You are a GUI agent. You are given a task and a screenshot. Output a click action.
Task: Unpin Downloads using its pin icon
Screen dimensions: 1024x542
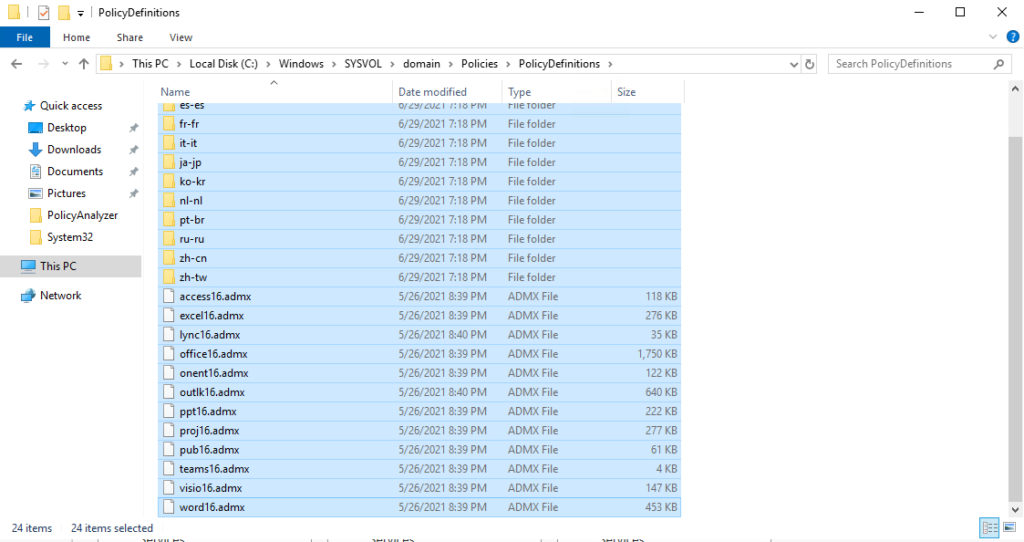pos(133,150)
